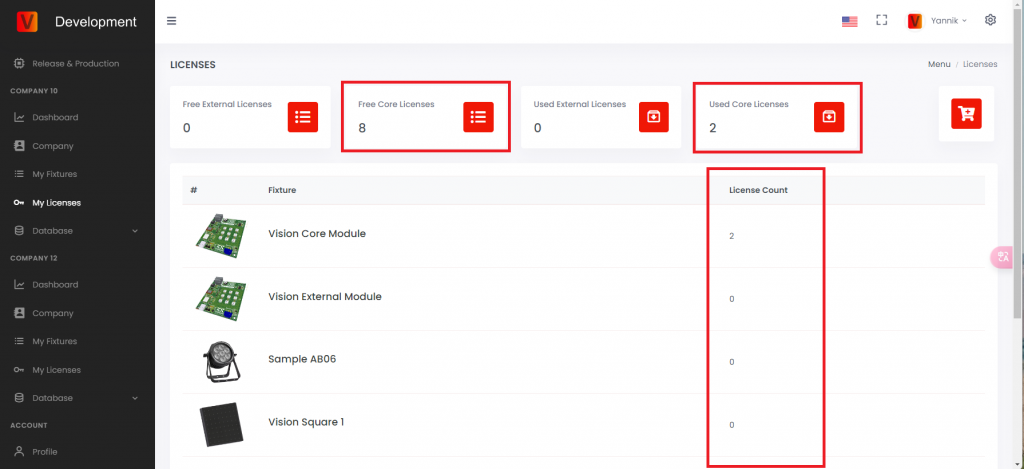Open the settings gear icon

[990, 20]
